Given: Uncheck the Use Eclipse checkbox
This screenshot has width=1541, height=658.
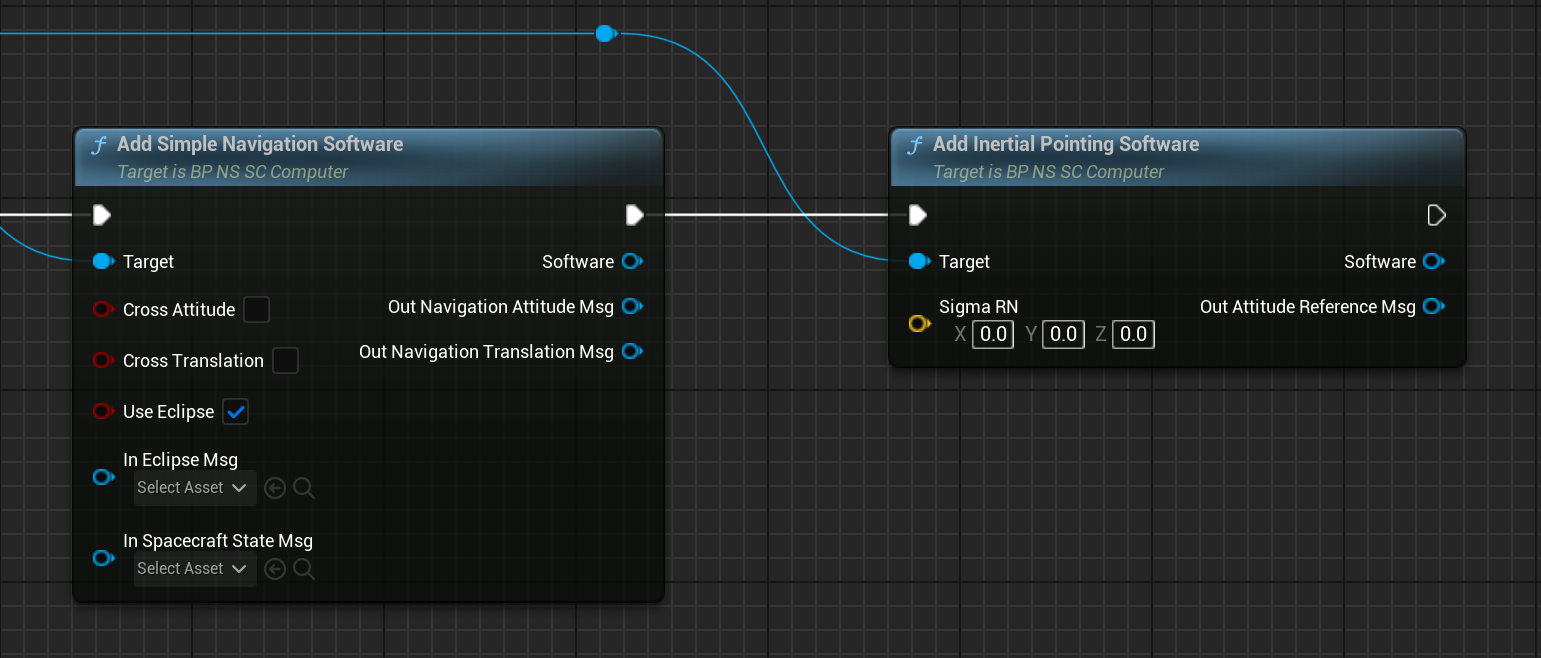Looking at the screenshot, I should click(236, 411).
